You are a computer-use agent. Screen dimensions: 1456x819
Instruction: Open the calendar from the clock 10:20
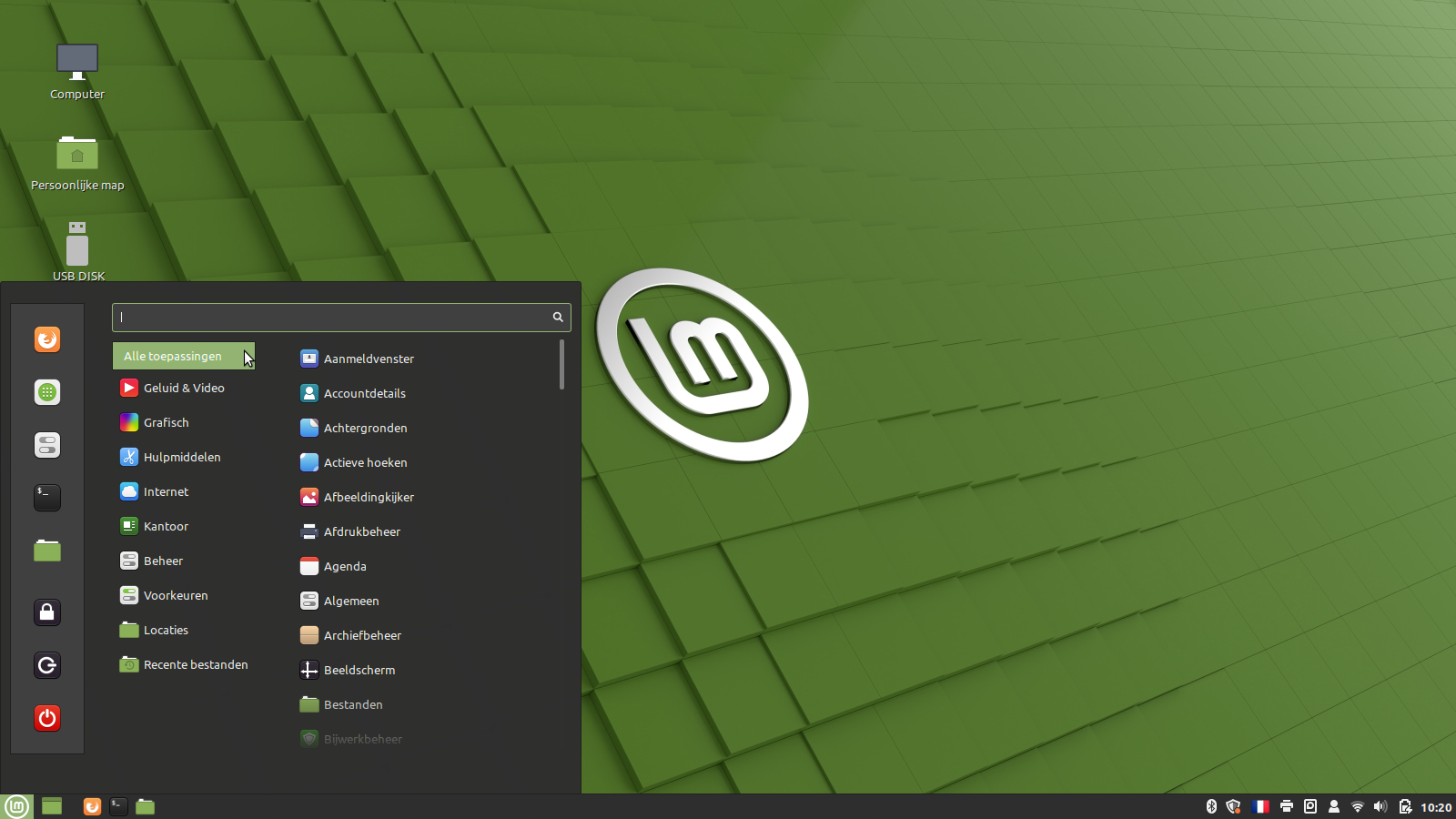(1436, 807)
